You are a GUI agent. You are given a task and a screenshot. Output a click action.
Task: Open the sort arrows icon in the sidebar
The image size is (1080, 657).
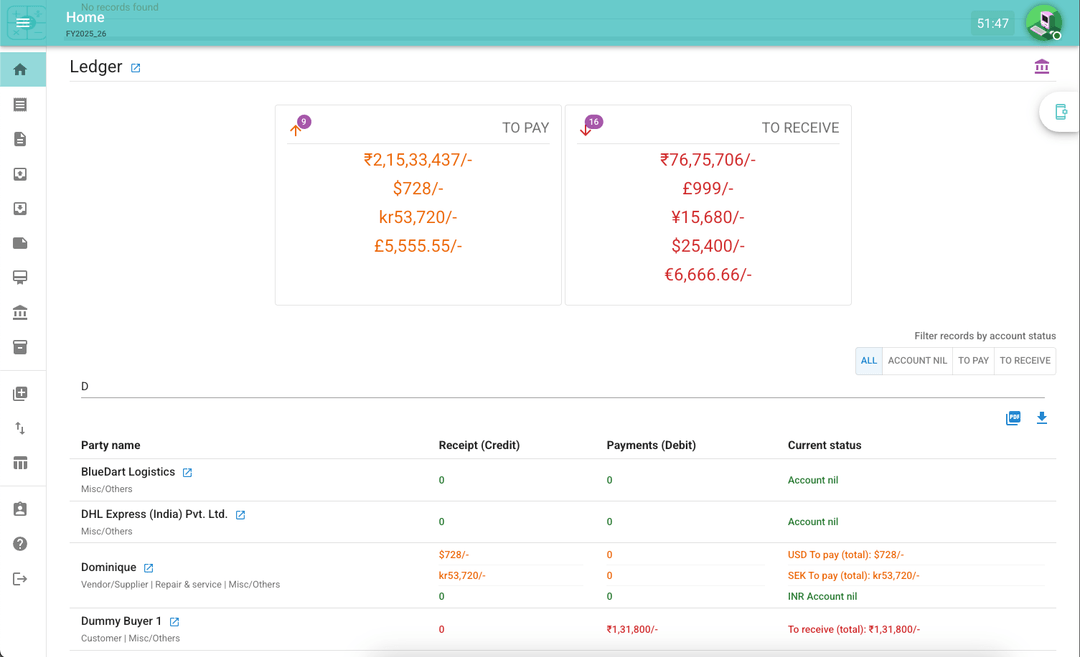point(21,427)
